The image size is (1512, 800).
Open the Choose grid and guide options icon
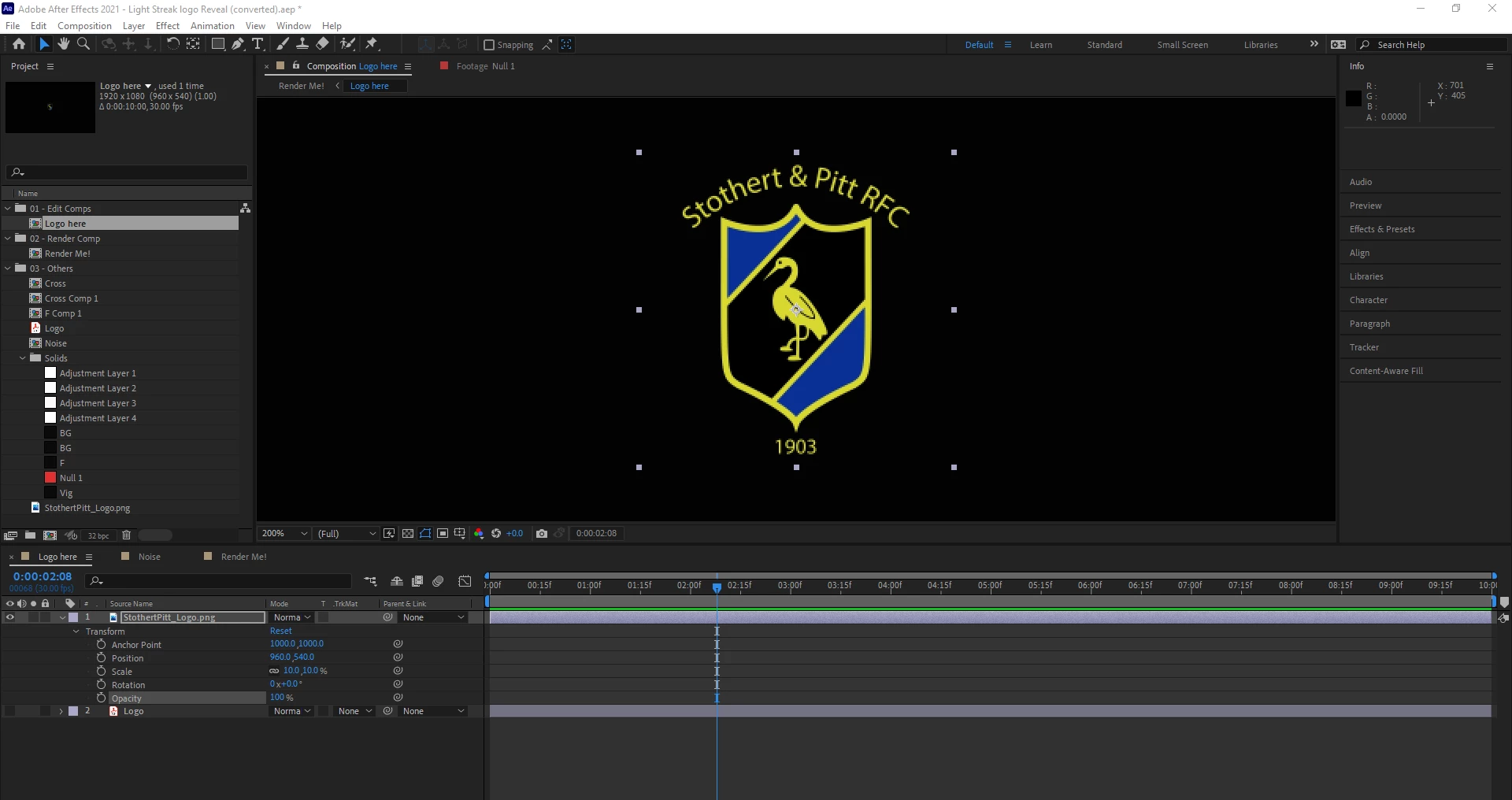(460, 534)
